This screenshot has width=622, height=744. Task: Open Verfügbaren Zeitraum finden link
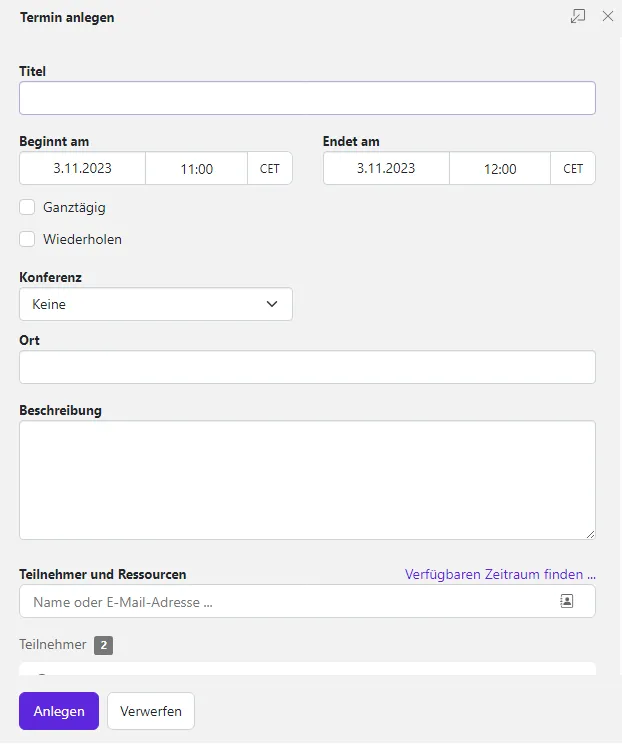pyautogui.click(x=500, y=575)
